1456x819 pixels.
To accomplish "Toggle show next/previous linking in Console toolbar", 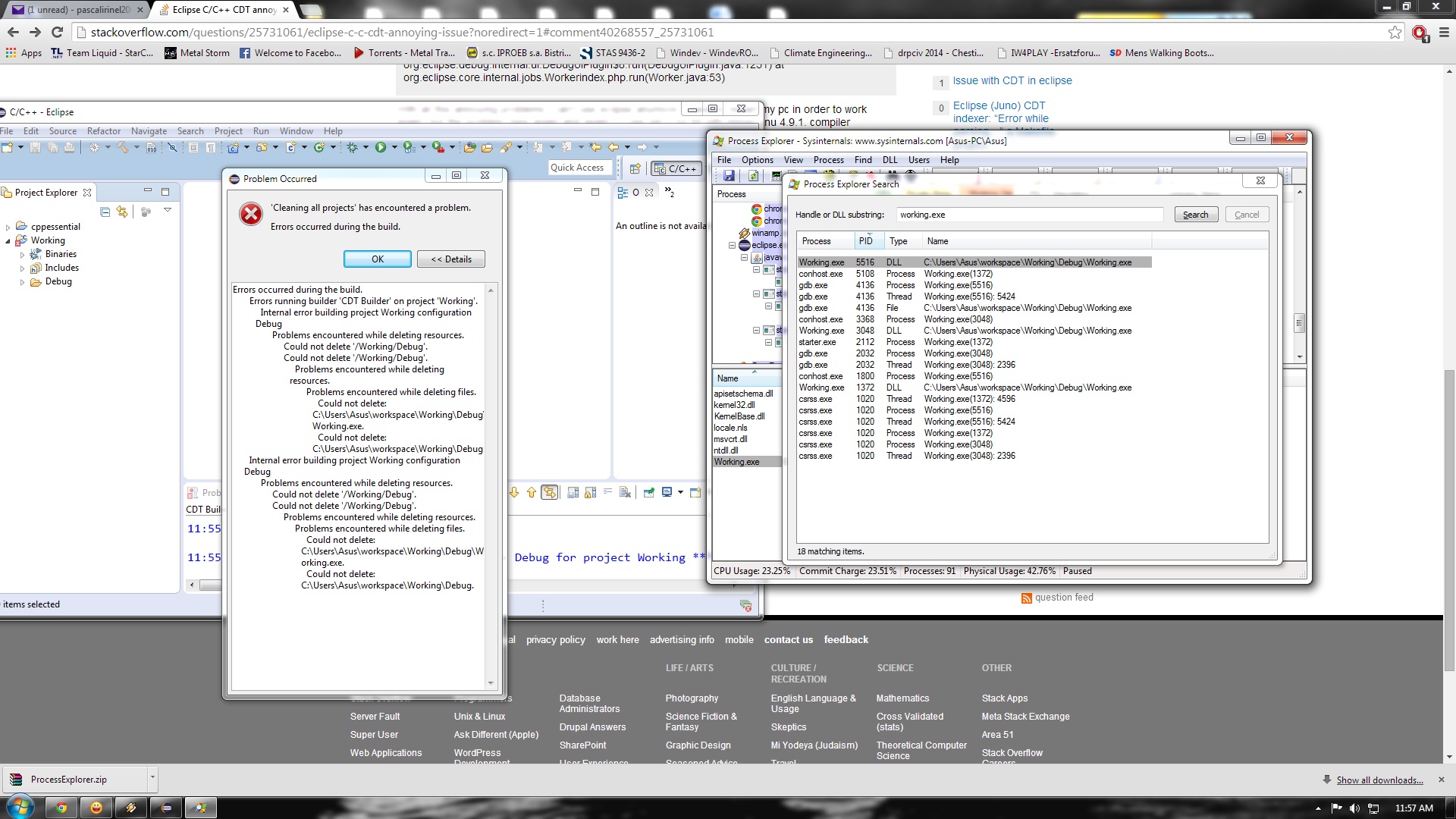I will 550,493.
